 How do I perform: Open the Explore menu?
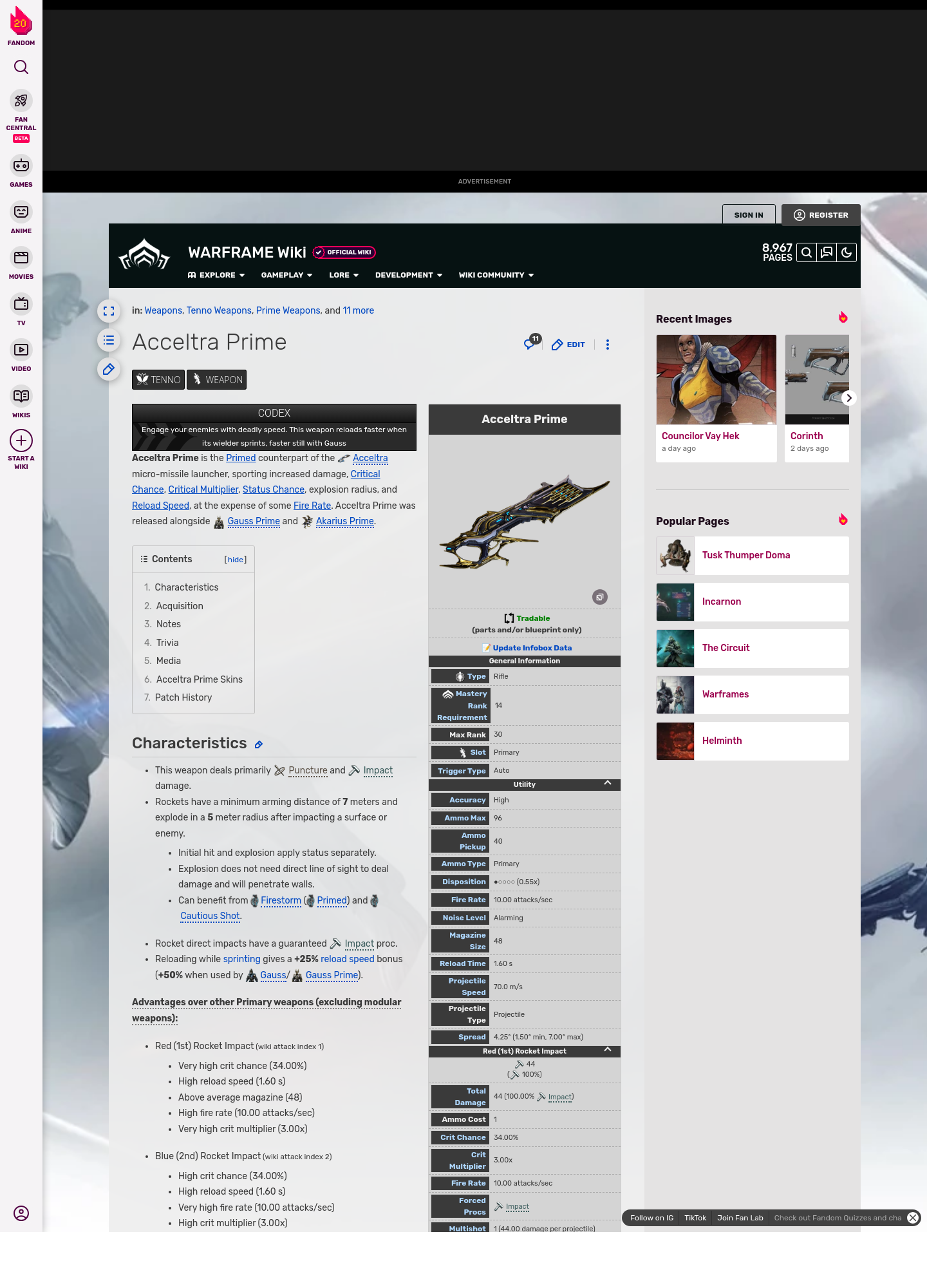point(216,275)
